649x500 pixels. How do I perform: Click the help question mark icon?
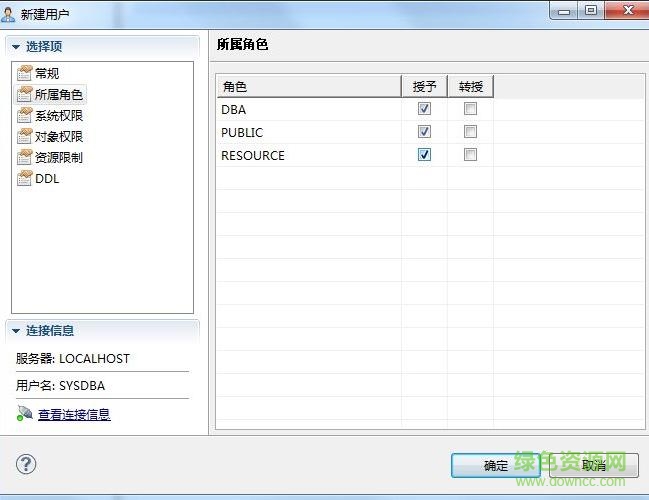click(27, 464)
